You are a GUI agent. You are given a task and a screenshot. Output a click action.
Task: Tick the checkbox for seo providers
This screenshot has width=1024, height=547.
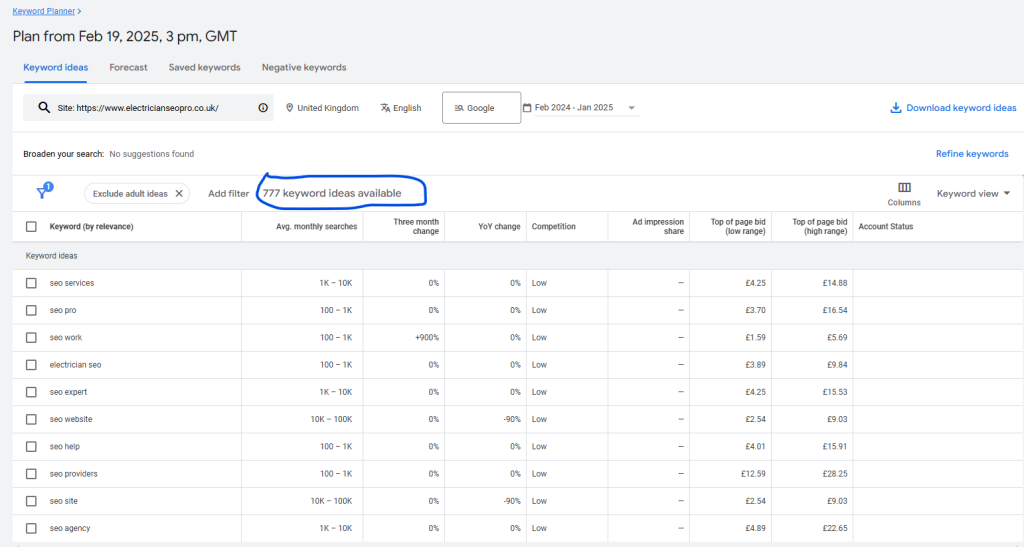coord(31,474)
